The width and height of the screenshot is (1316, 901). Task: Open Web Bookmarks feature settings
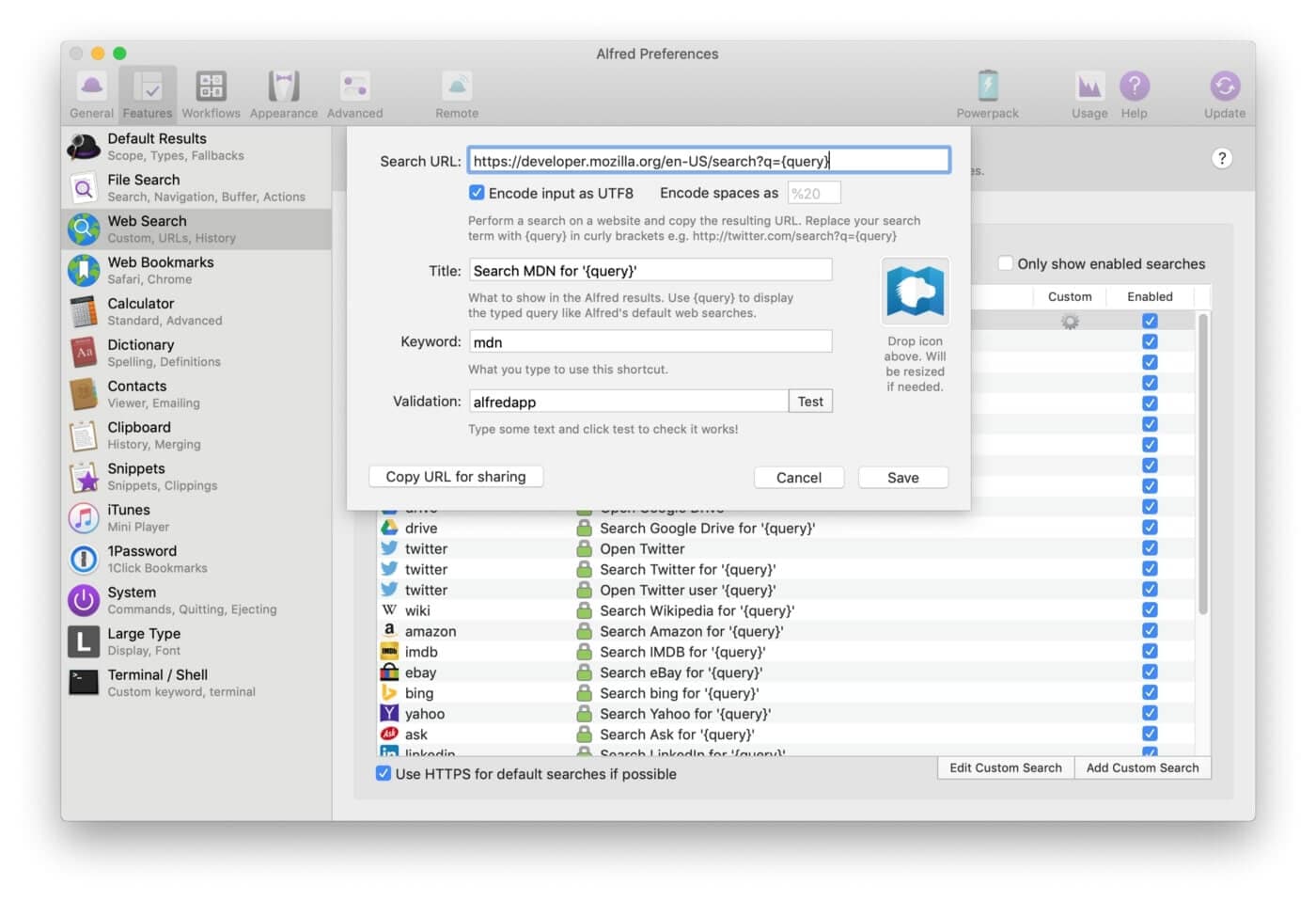coord(196,271)
